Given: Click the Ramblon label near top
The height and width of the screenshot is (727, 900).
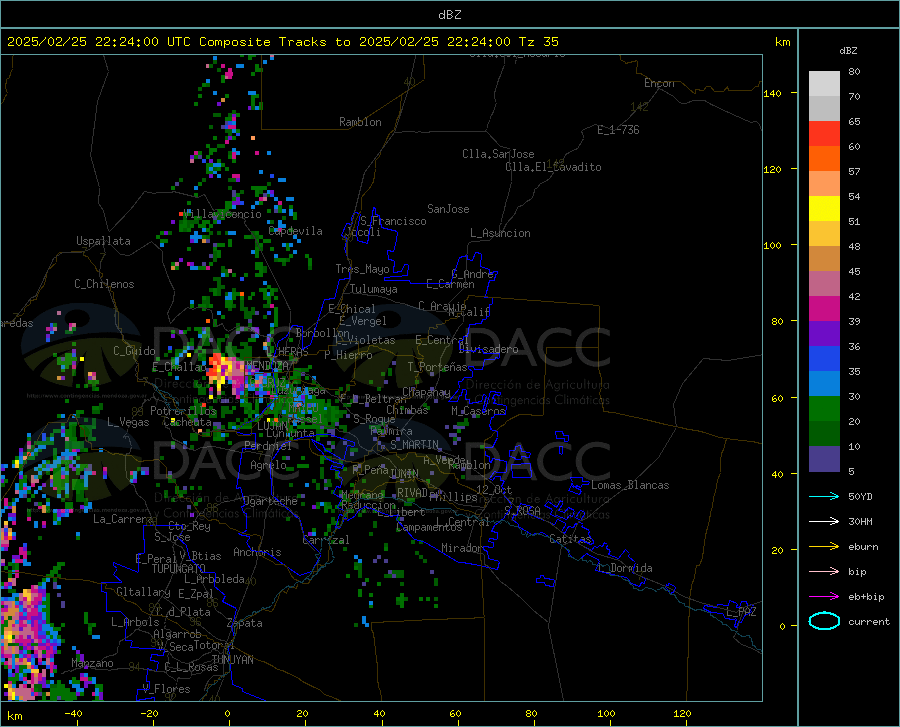Looking at the screenshot, I should (360, 122).
